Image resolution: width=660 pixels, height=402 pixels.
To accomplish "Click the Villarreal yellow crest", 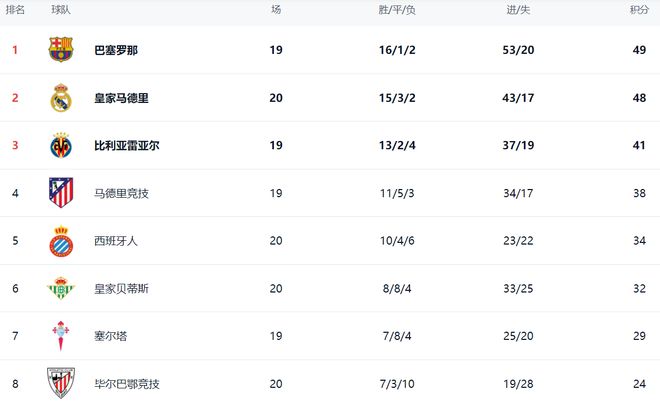I will [x=61, y=146].
